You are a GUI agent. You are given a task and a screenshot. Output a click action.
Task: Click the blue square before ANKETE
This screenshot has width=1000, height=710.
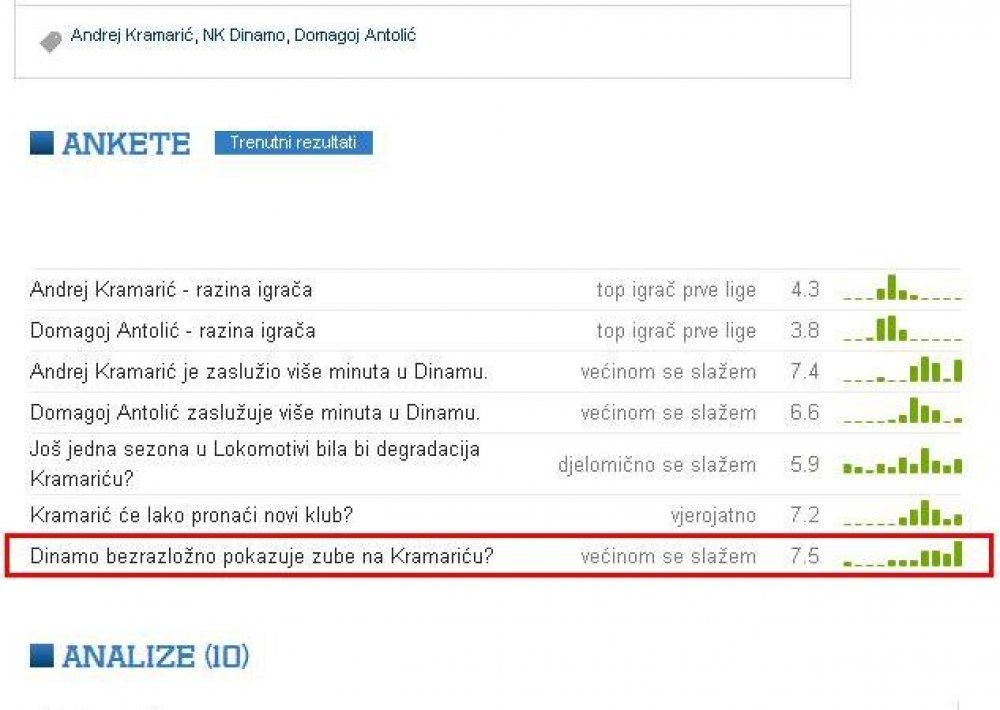click(x=41, y=143)
